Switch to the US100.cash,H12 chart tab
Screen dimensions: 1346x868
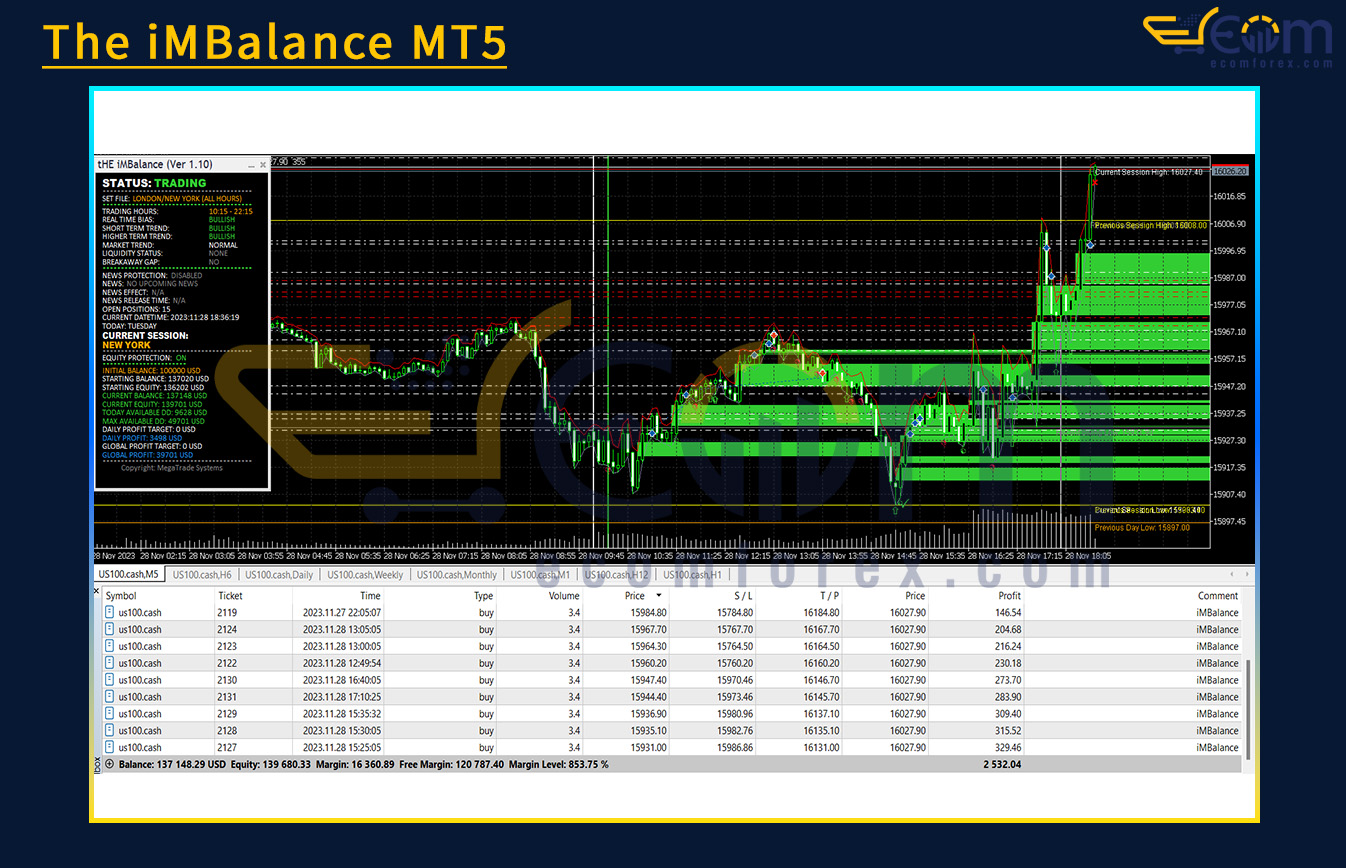tap(617, 575)
